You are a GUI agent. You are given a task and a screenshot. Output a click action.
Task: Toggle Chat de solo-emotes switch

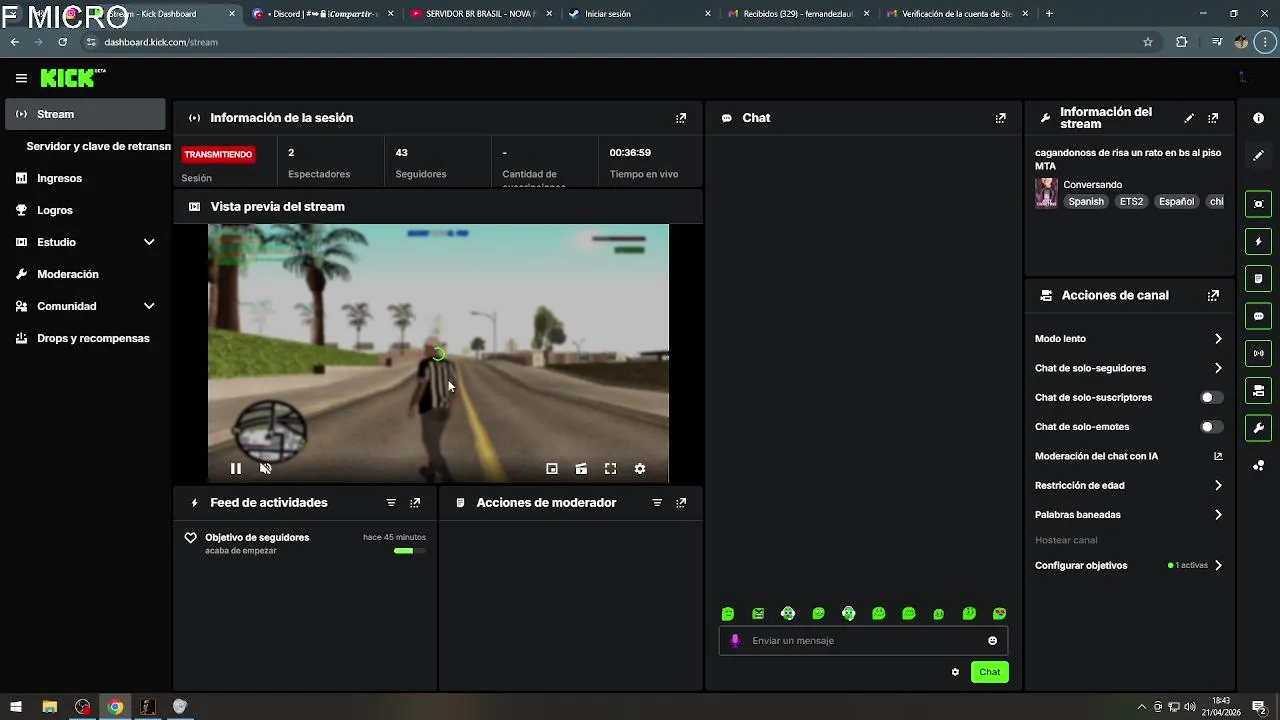[x=1211, y=427]
